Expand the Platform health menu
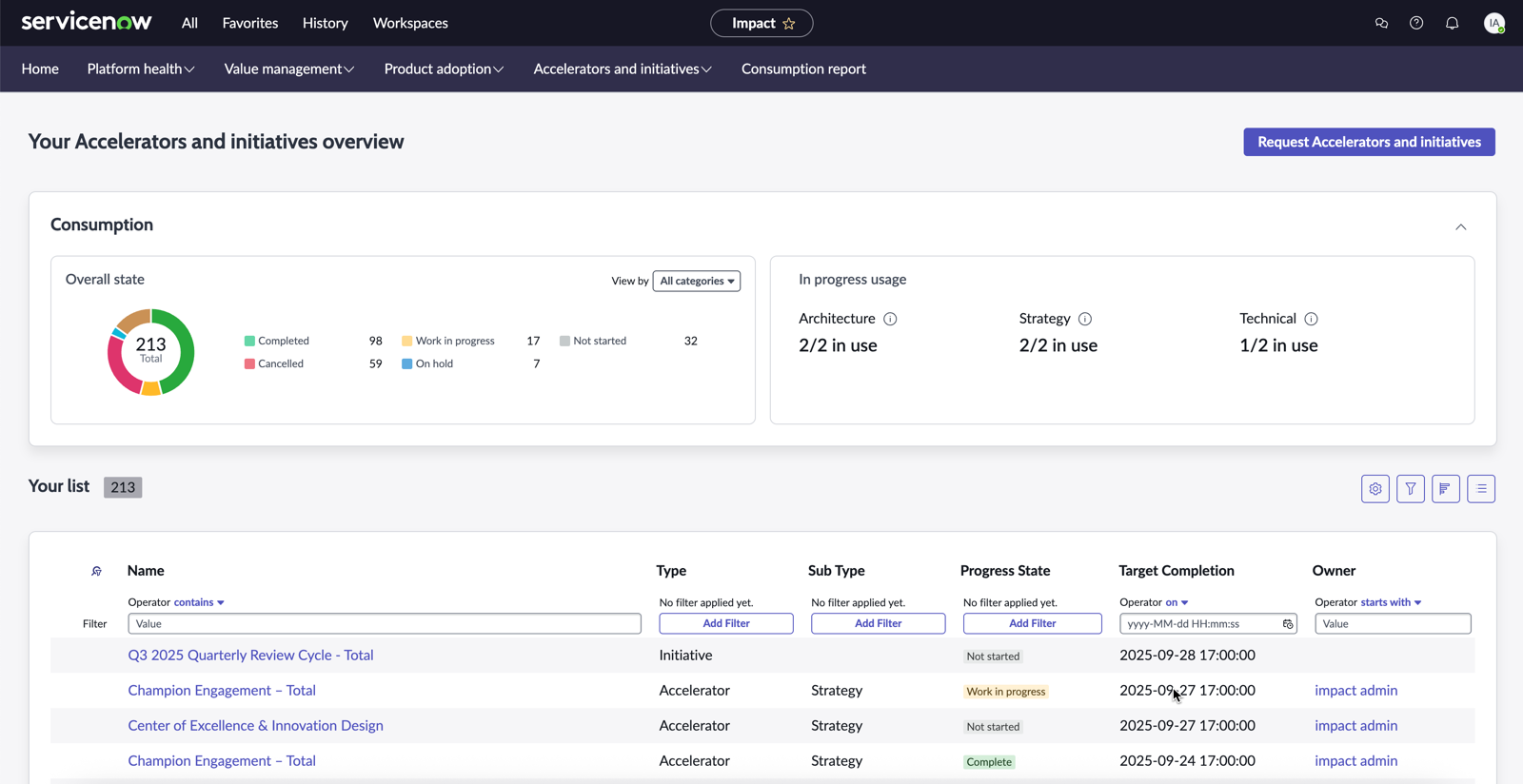Image resolution: width=1523 pixels, height=784 pixels. 141,69
